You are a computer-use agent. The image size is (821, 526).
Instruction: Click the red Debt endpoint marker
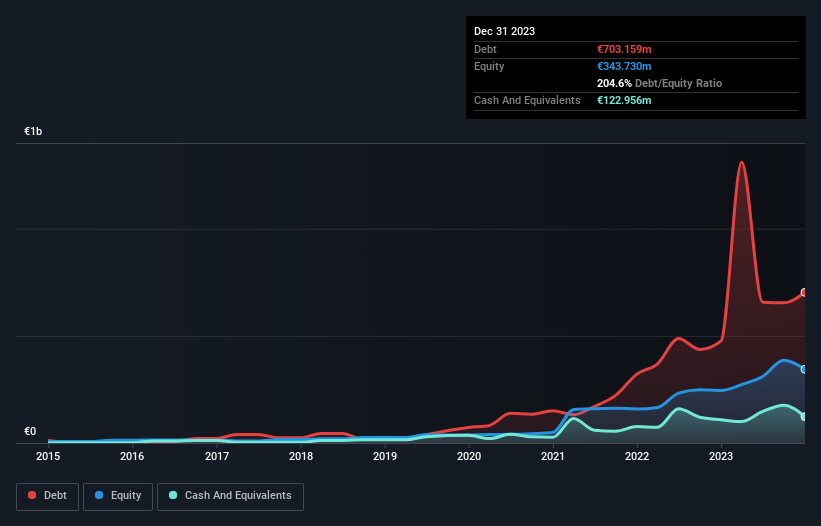pos(804,293)
